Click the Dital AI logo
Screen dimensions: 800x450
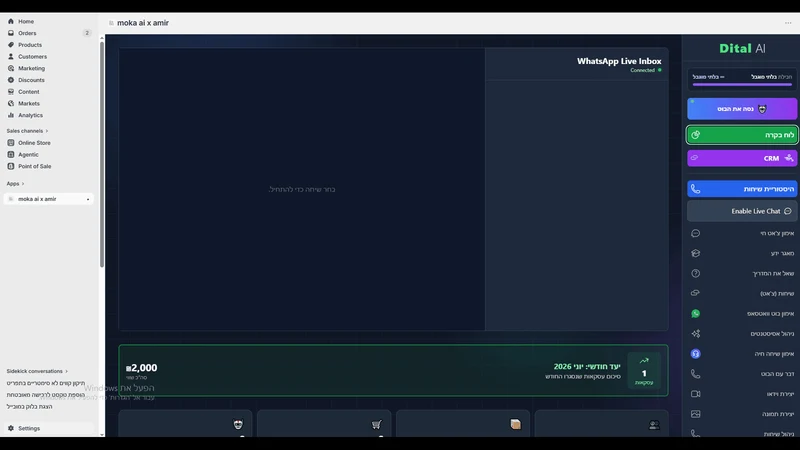point(742,48)
